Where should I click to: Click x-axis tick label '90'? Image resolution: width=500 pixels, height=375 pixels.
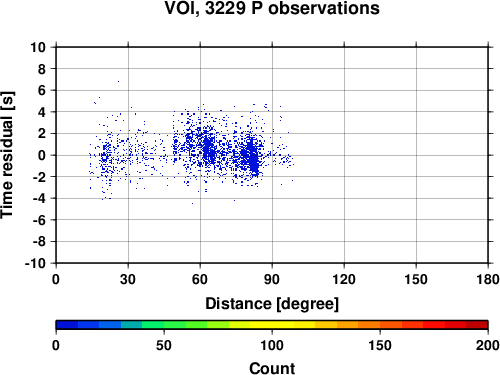272,279
